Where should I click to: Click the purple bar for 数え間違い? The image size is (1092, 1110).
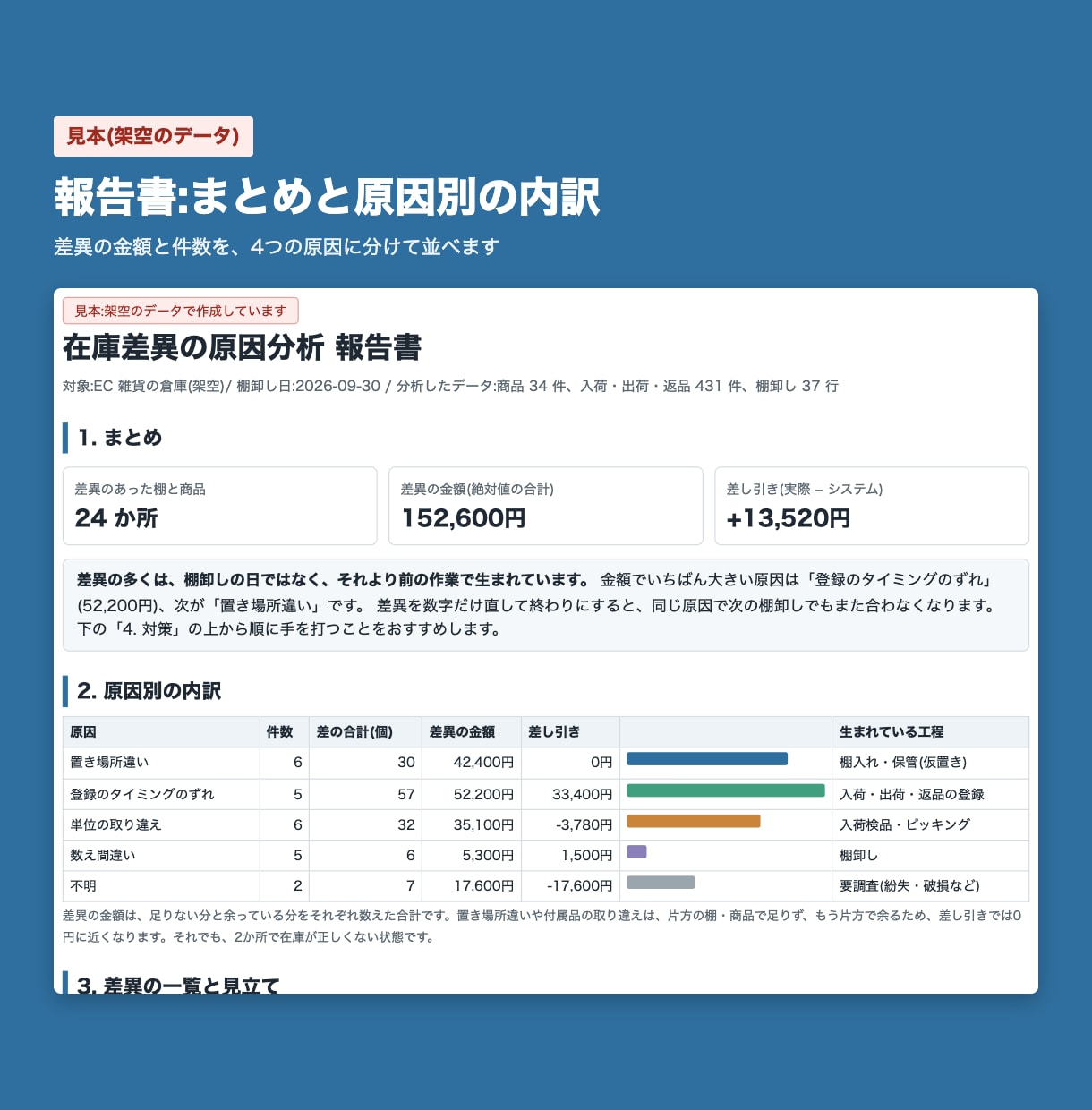click(636, 851)
